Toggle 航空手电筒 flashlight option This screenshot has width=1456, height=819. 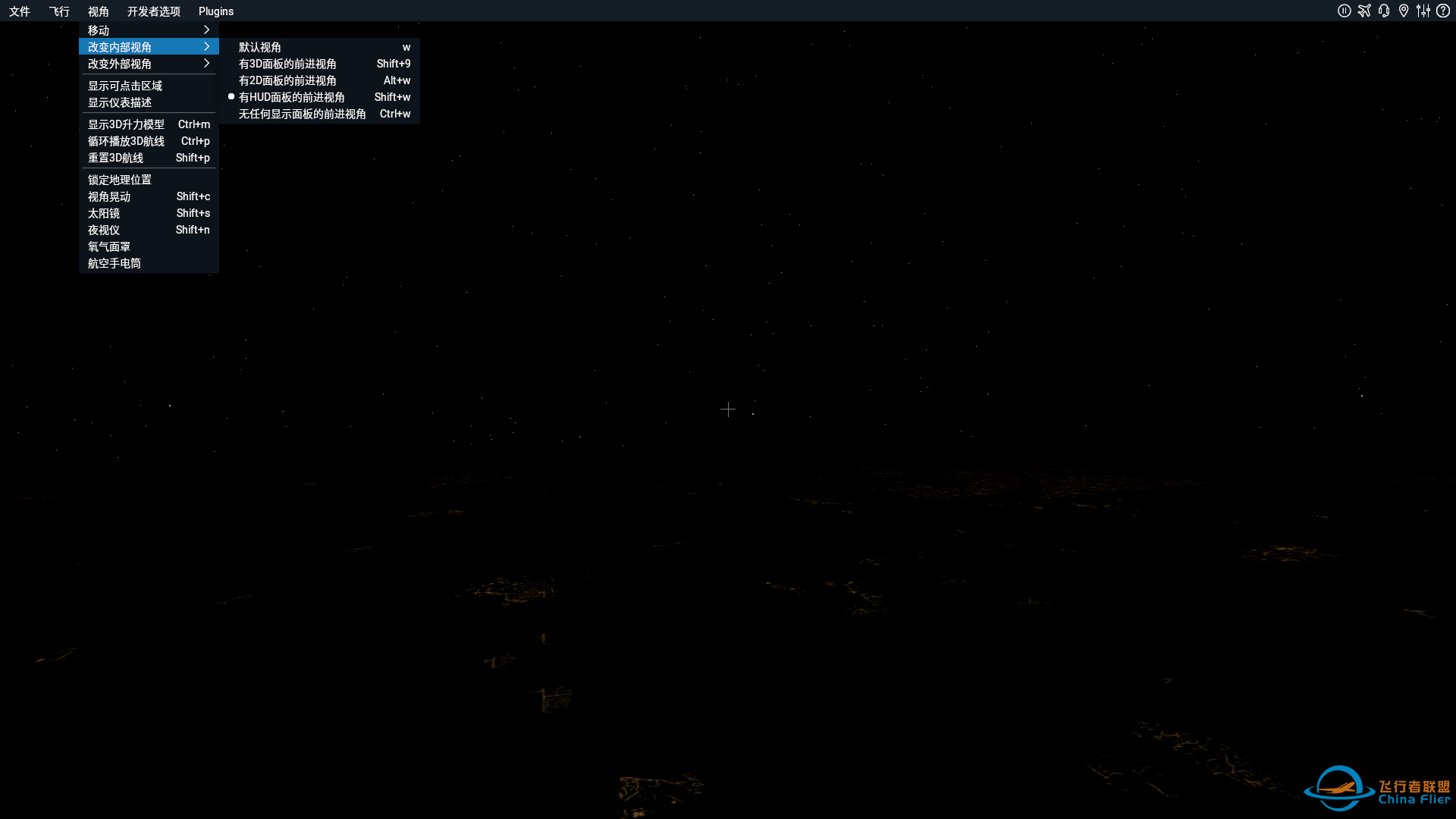coord(149,263)
